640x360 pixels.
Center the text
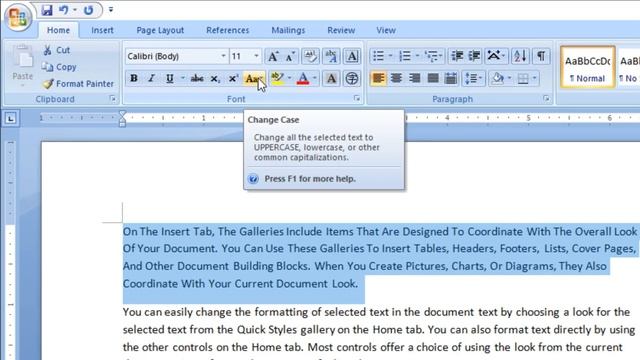pos(396,78)
